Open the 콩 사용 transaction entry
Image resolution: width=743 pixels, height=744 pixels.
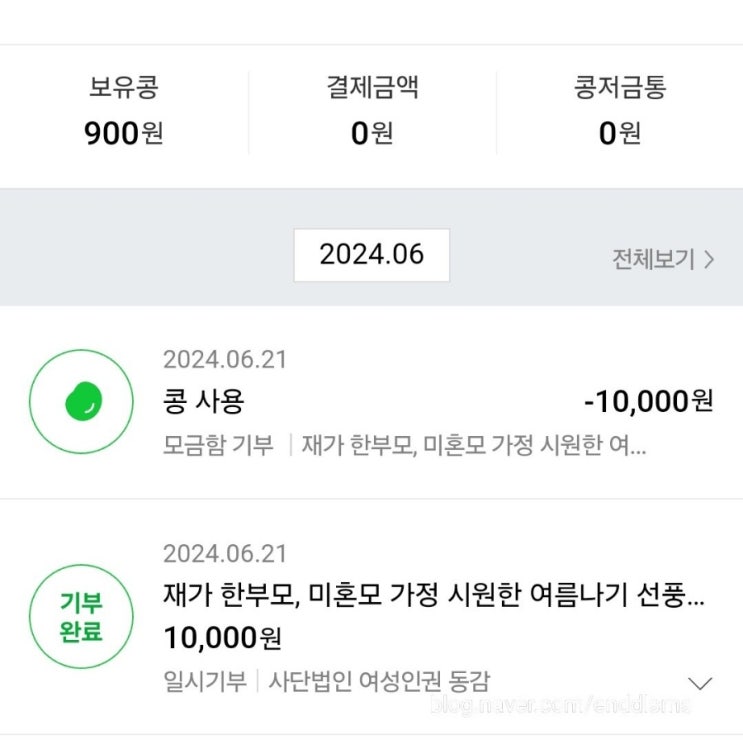pyautogui.click(x=204, y=401)
